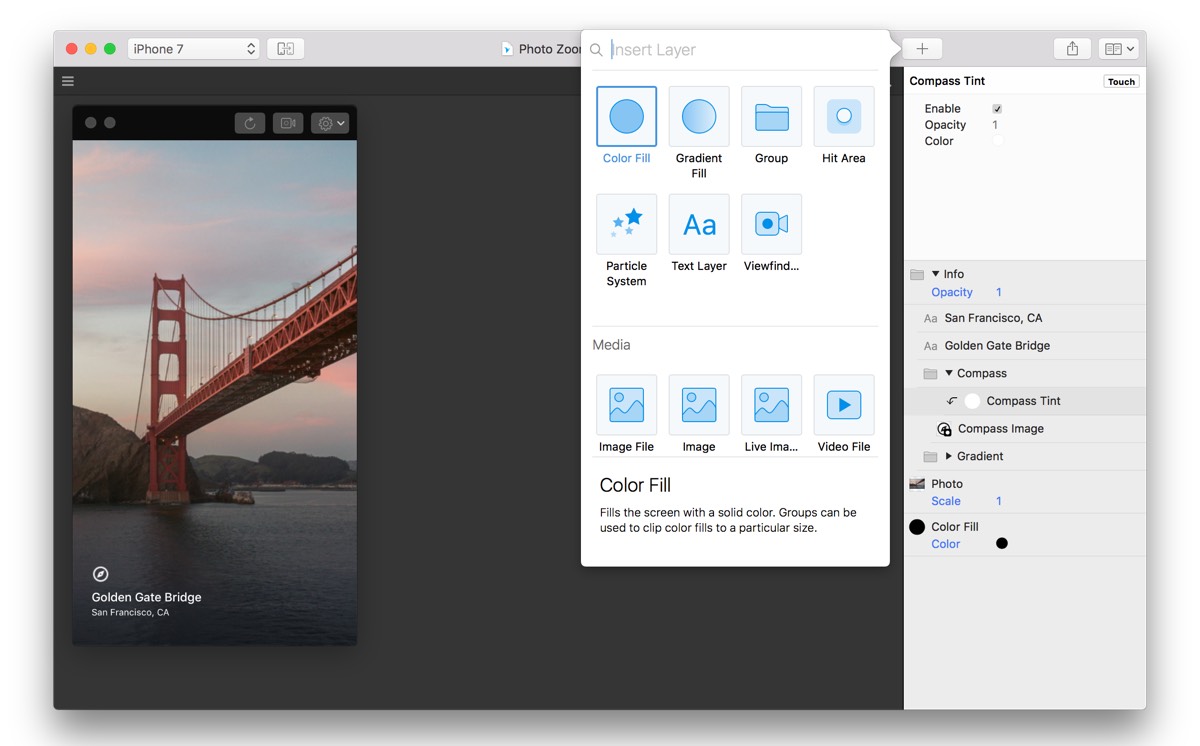This screenshot has width=1200, height=746.
Task: Pick the Viewfinder layer icon
Action: pyautogui.click(x=771, y=225)
